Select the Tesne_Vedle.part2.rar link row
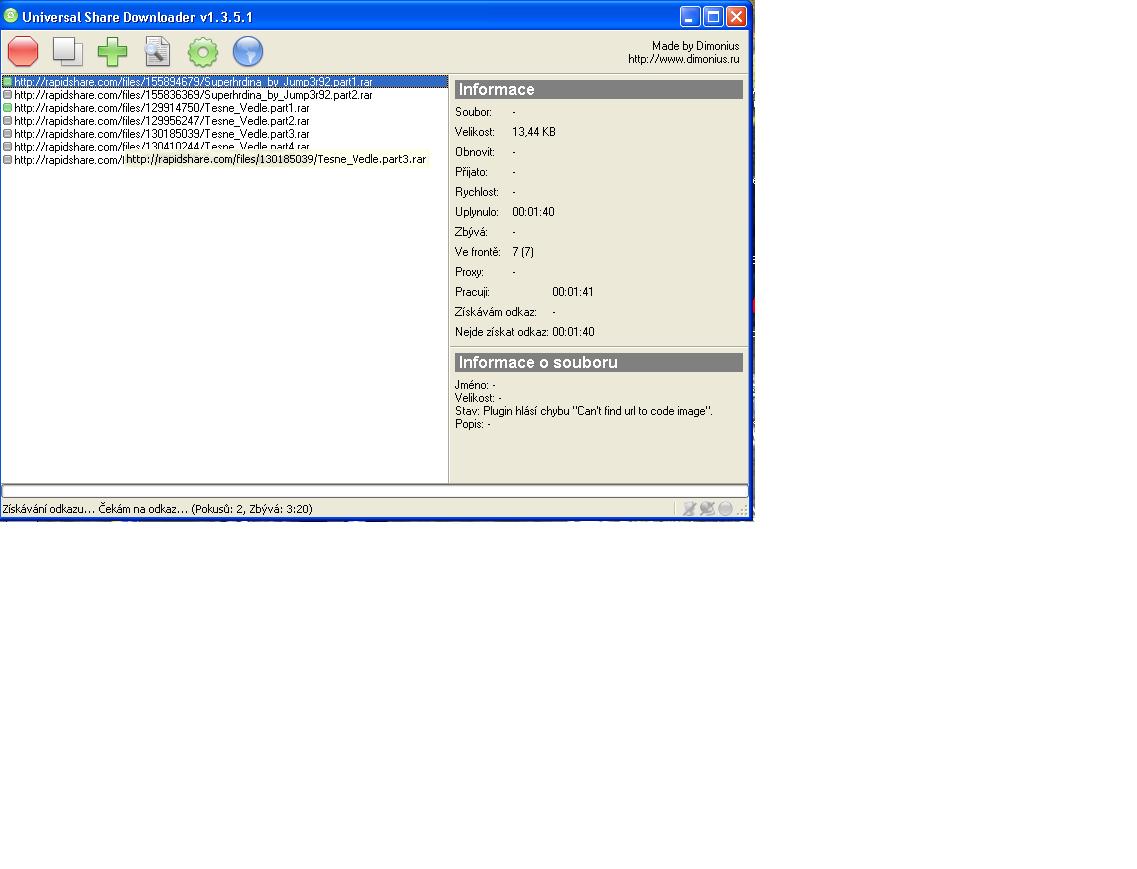The image size is (1137, 869). click(x=225, y=121)
